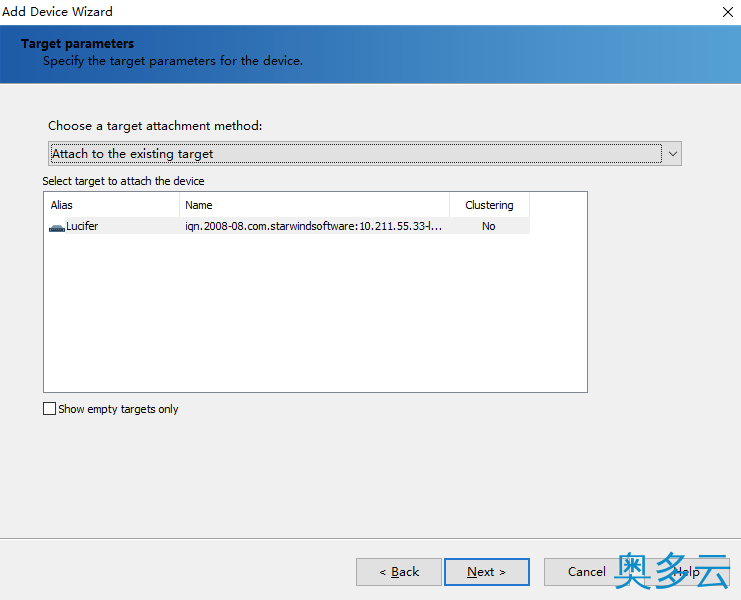Sort targets by Name column header

tap(314, 205)
